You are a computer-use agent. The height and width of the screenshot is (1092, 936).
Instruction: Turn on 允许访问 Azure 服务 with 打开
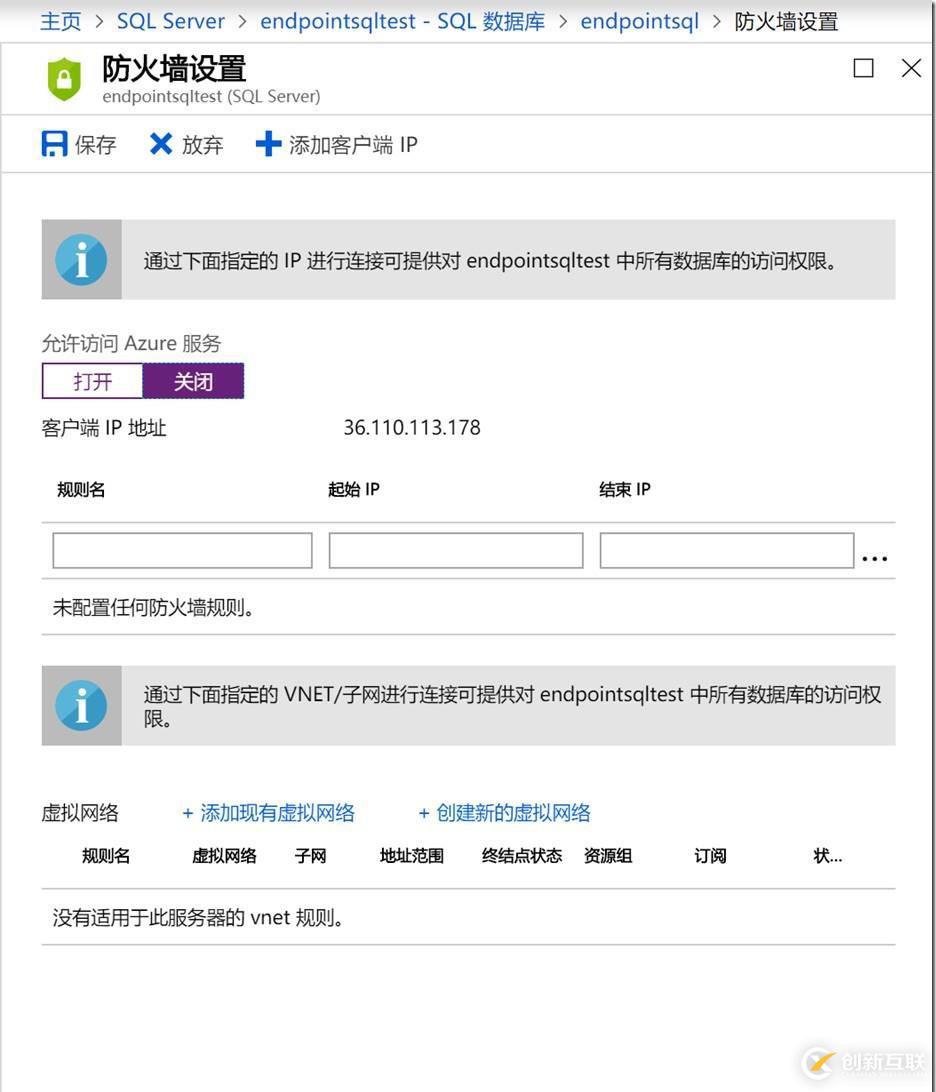pyautogui.click(x=93, y=381)
